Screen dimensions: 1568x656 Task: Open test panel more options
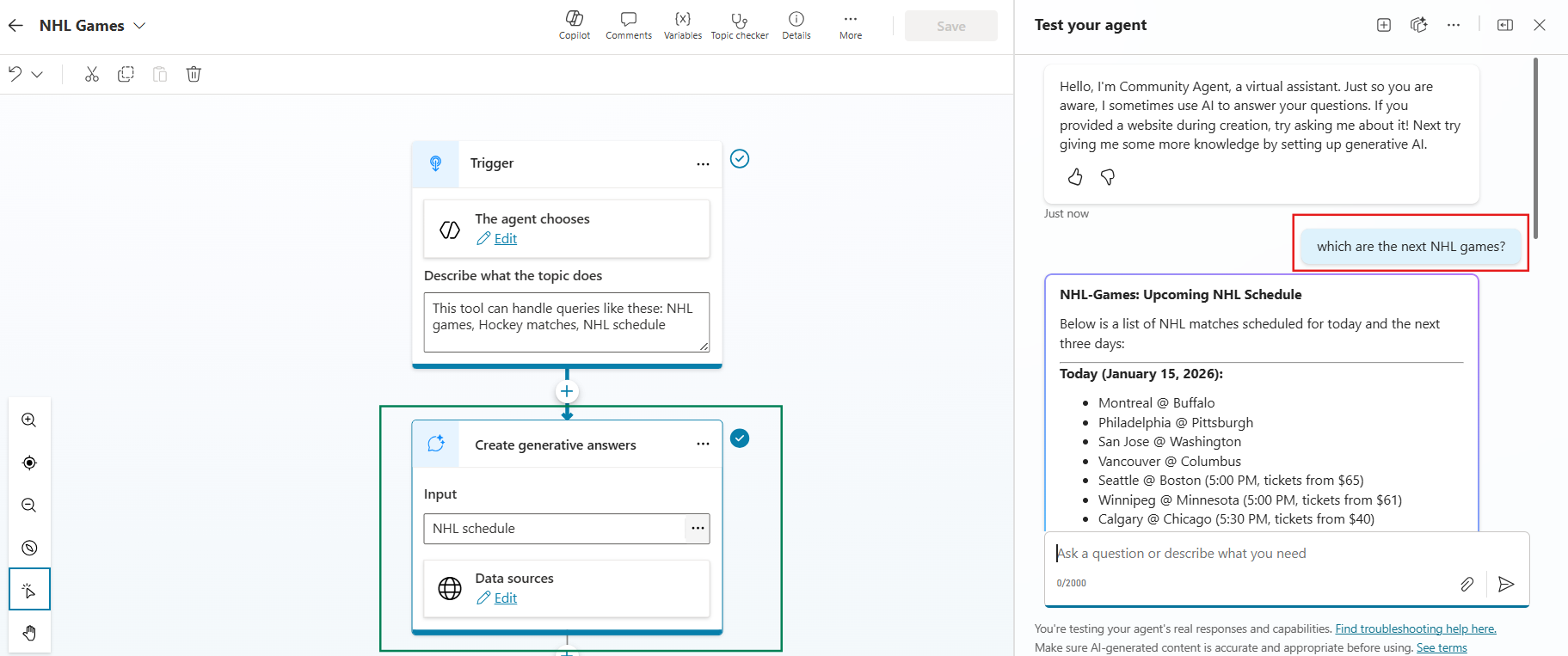tap(1454, 25)
